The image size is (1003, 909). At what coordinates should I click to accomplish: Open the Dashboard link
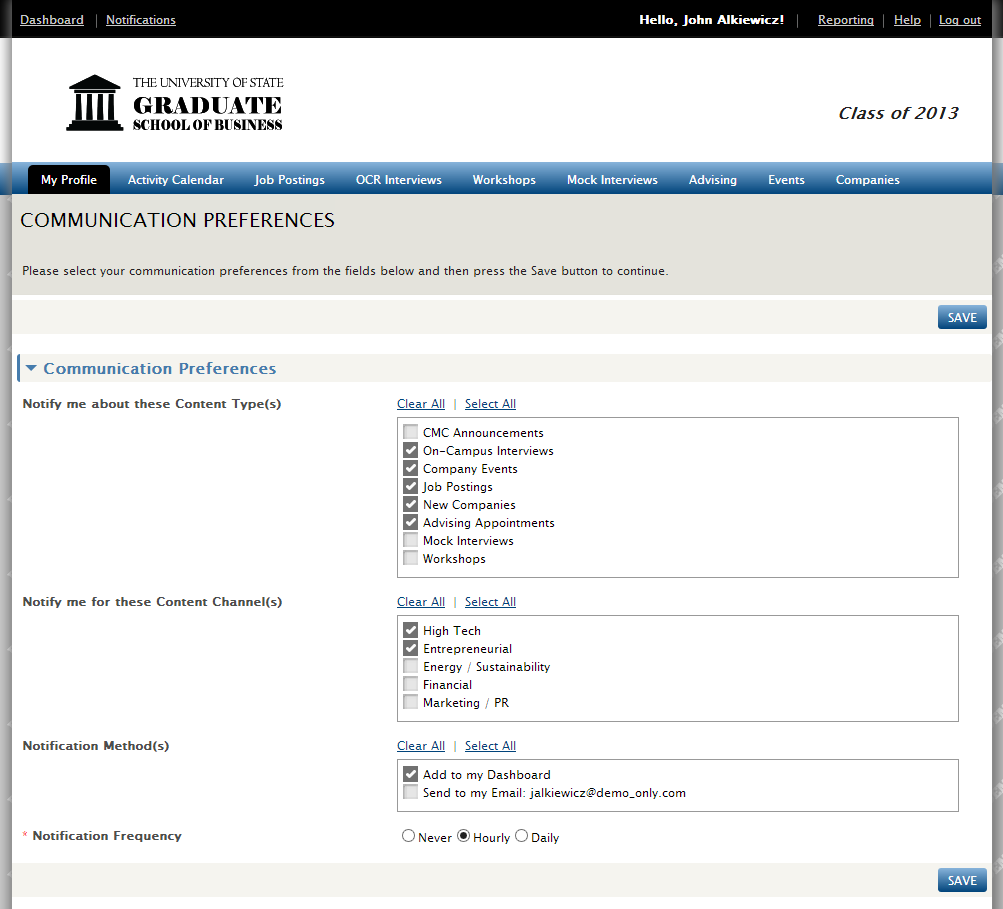(52, 20)
